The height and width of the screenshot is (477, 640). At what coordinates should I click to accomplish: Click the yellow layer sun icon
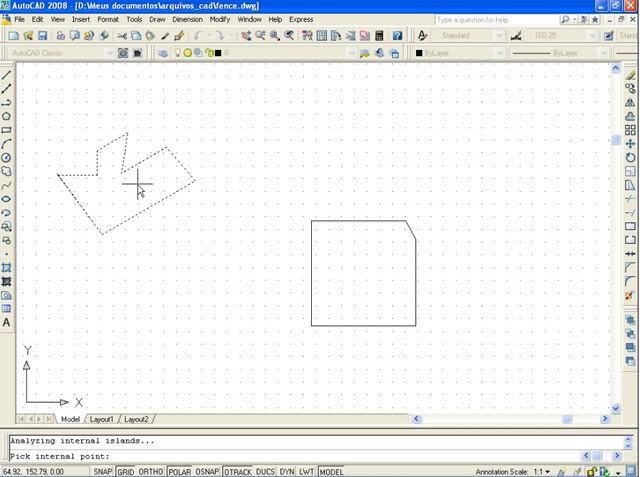pos(187,53)
